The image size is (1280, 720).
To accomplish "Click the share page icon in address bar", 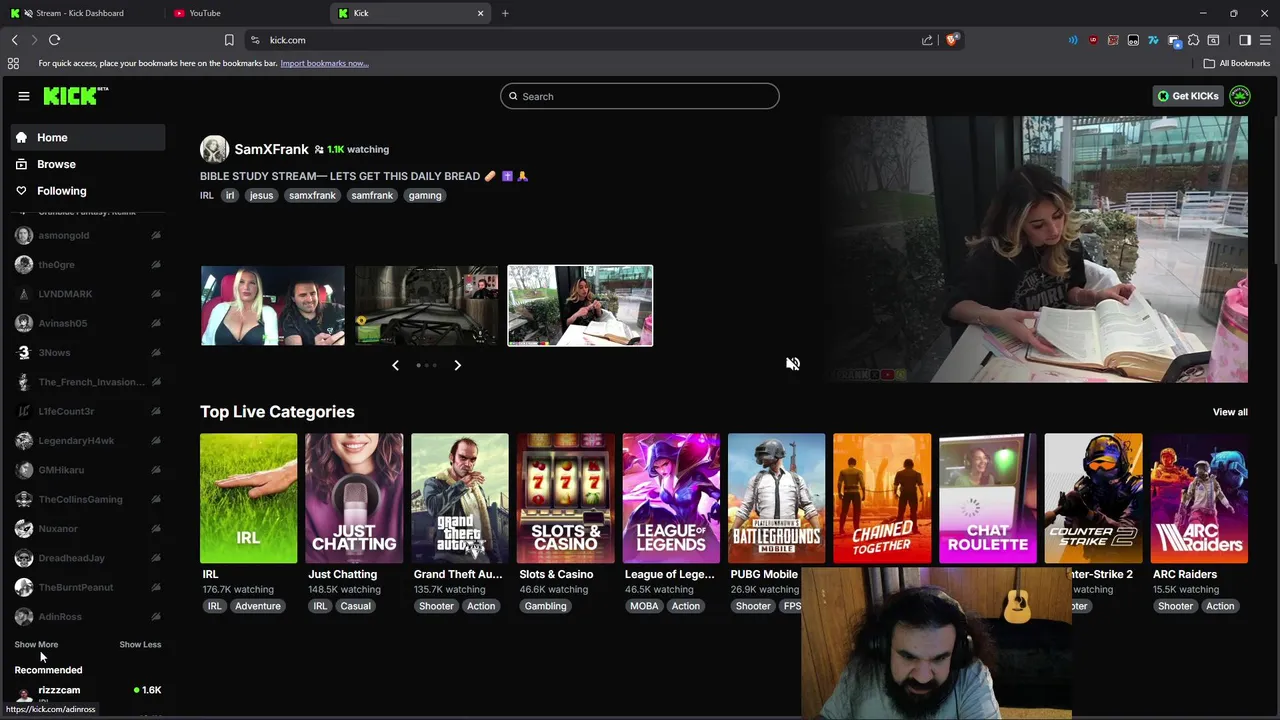I will [927, 40].
